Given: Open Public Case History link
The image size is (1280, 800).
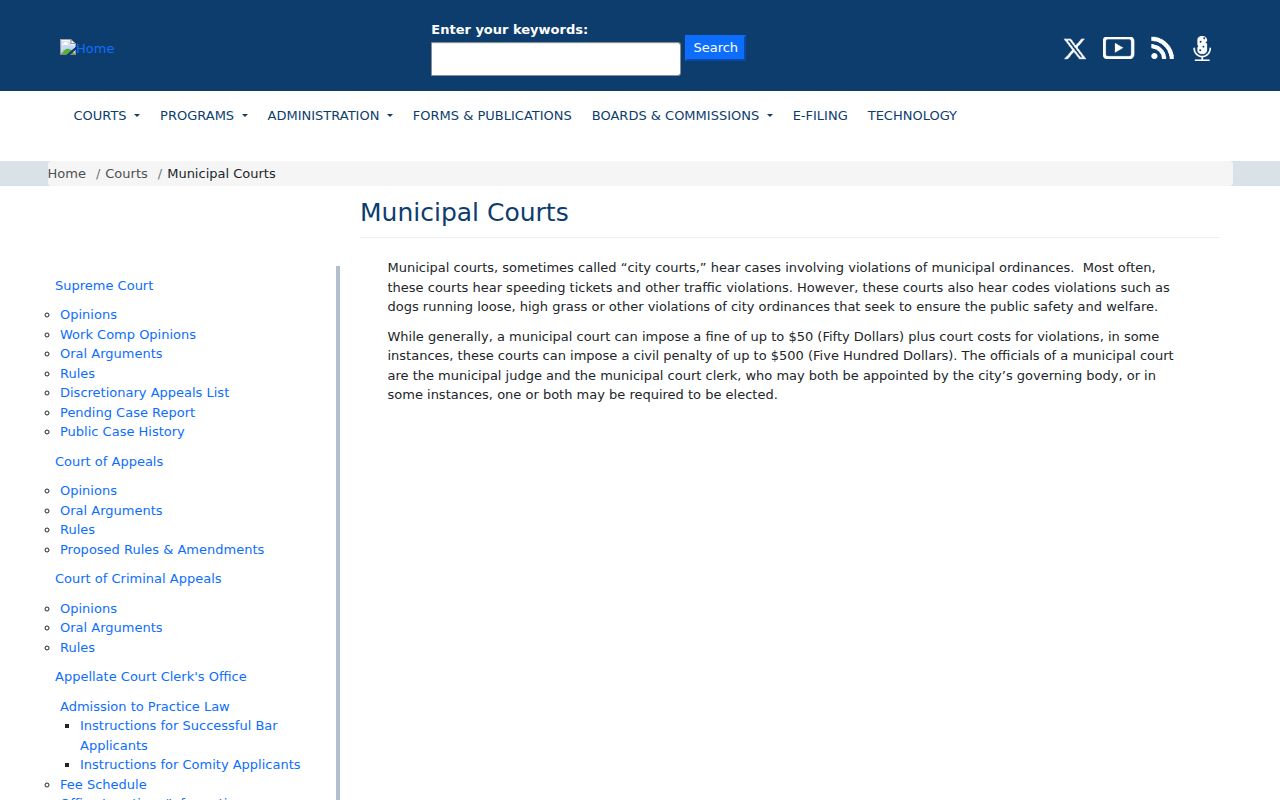Looking at the screenshot, I should [122, 431].
